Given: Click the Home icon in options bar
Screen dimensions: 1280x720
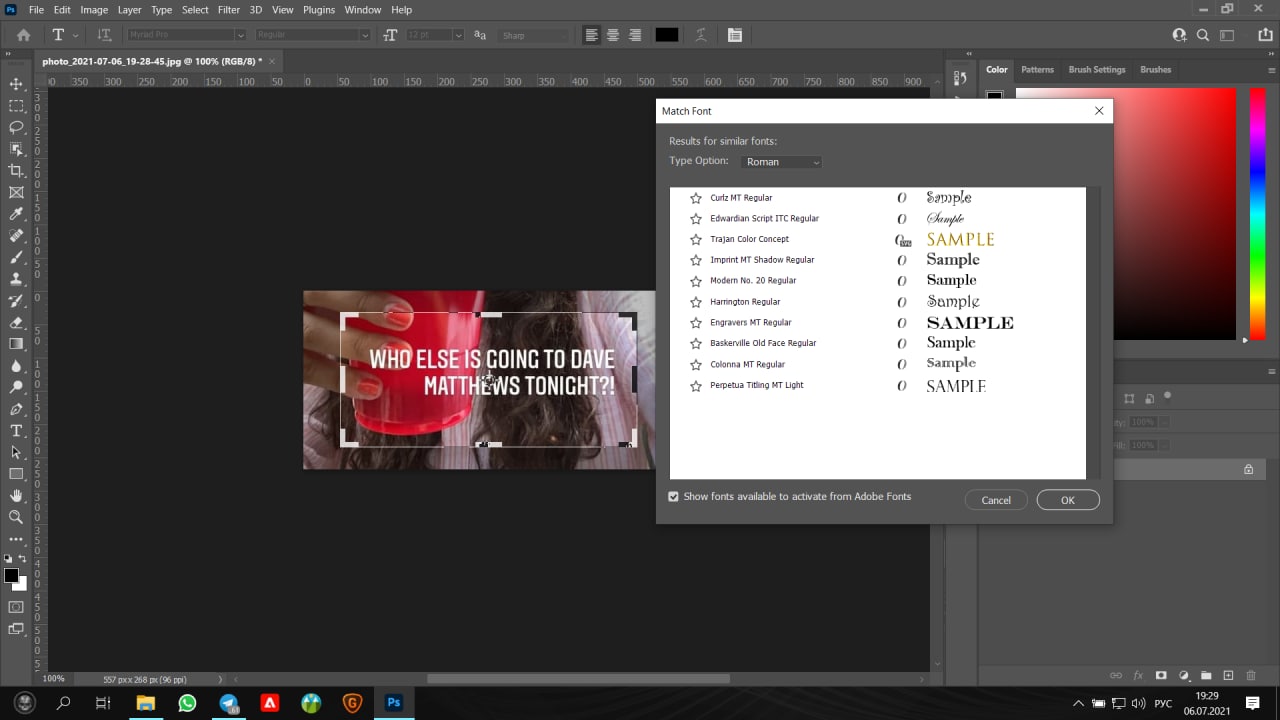Looking at the screenshot, I should pyautogui.click(x=23, y=35).
